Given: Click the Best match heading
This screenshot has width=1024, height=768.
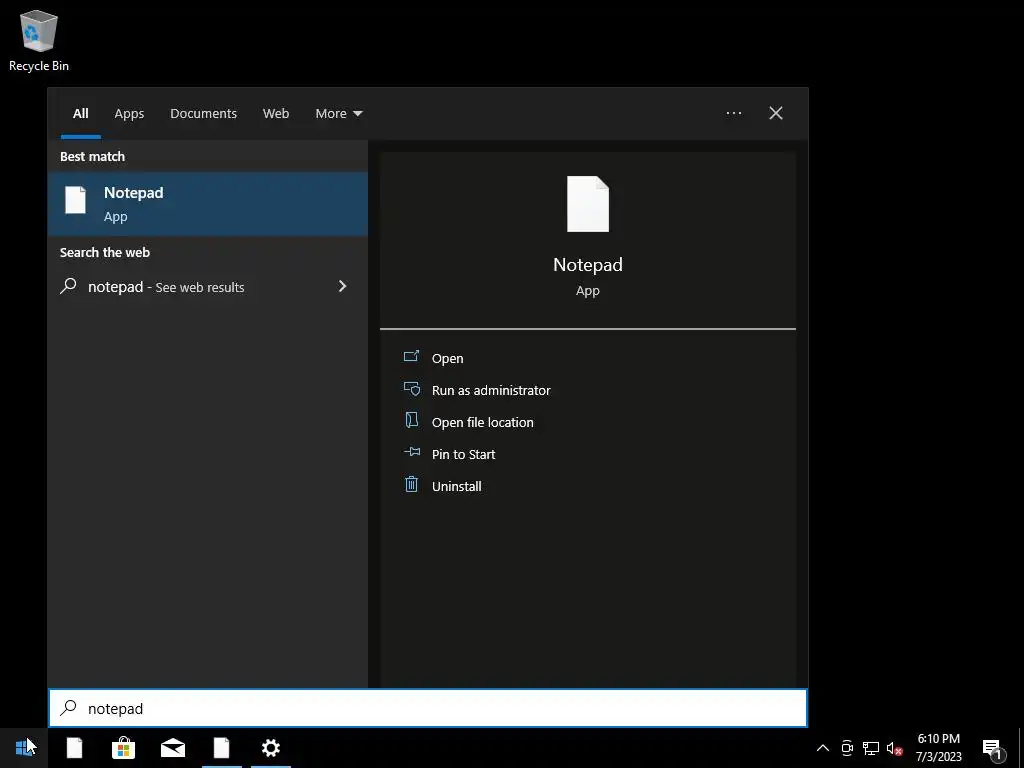Looking at the screenshot, I should 92,157.
